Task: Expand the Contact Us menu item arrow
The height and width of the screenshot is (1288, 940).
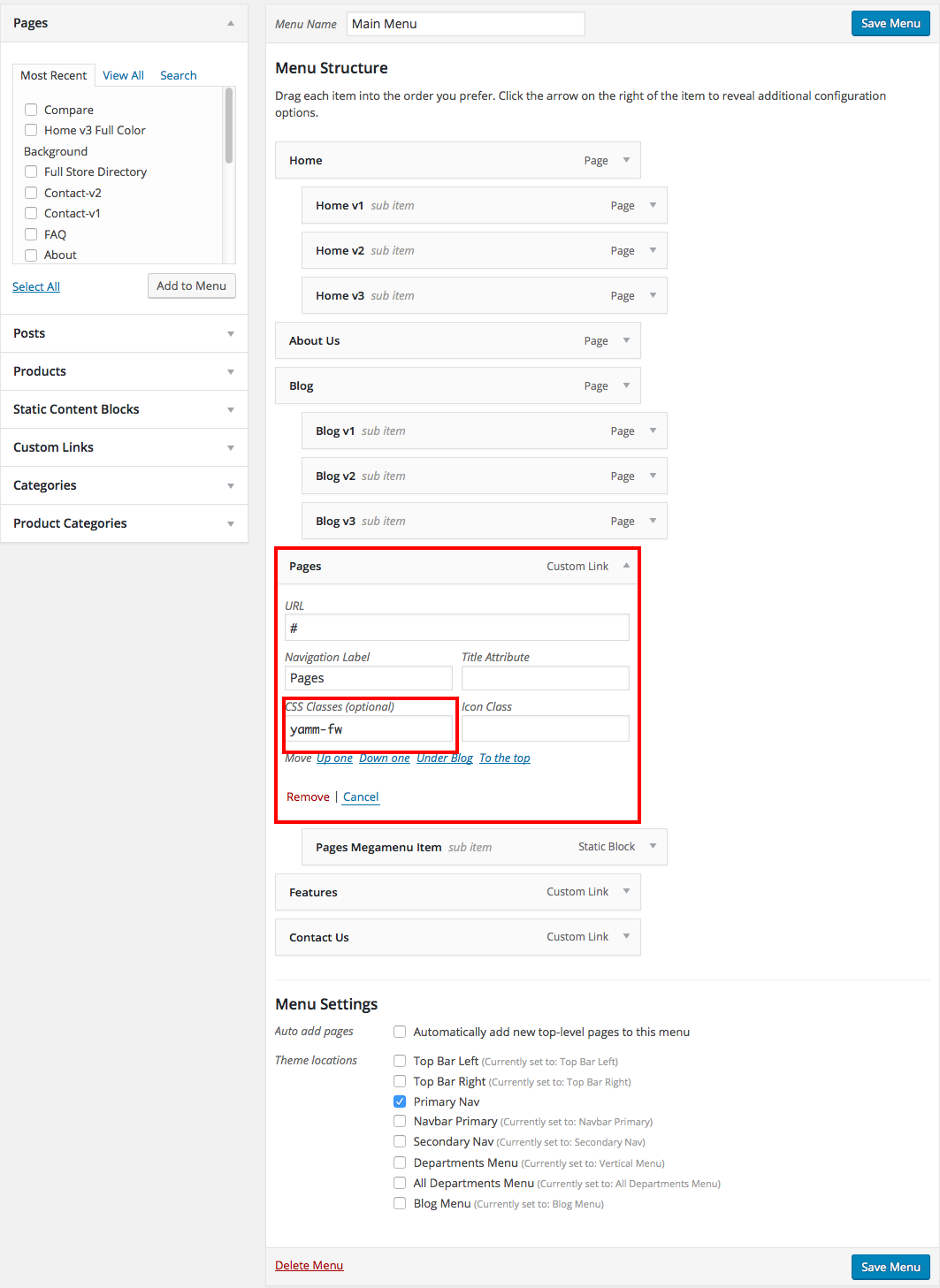Action: click(x=626, y=936)
